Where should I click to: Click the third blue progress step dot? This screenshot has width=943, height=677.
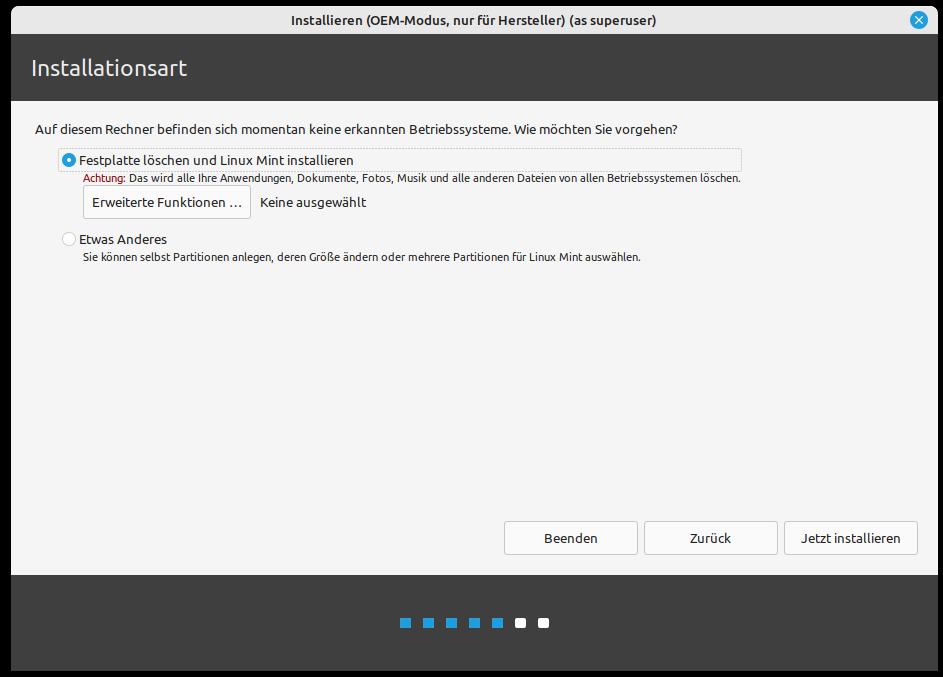pyautogui.click(x=452, y=623)
